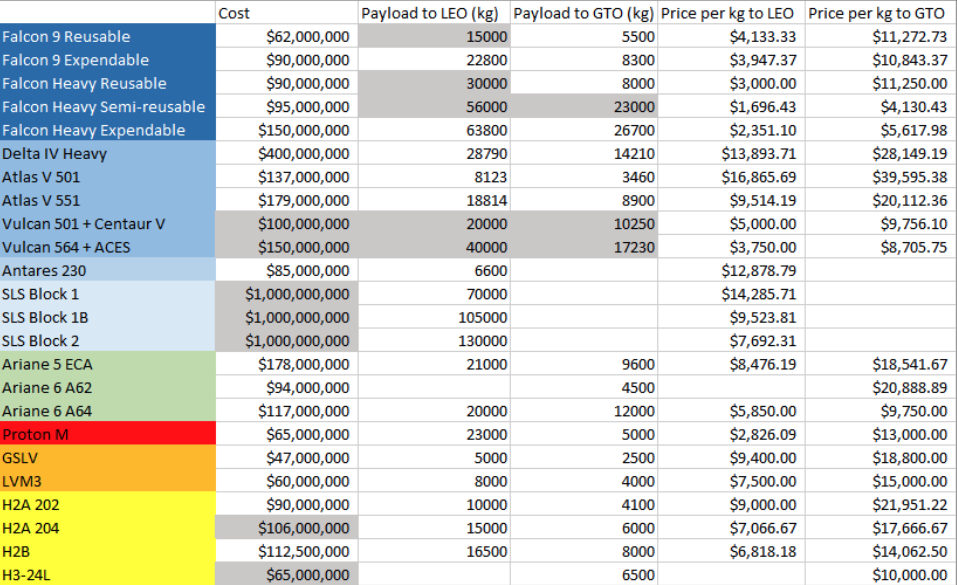The height and width of the screenshot is (585, 957).
Task: Click the red 'Proton M' row label
Action: [x=108, y=434]
